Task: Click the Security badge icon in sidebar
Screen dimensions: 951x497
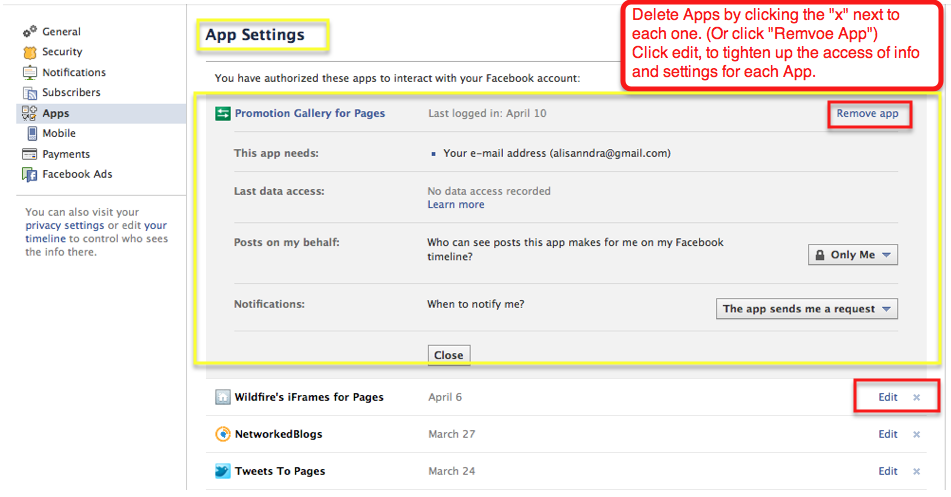Action: pos(29,52)
